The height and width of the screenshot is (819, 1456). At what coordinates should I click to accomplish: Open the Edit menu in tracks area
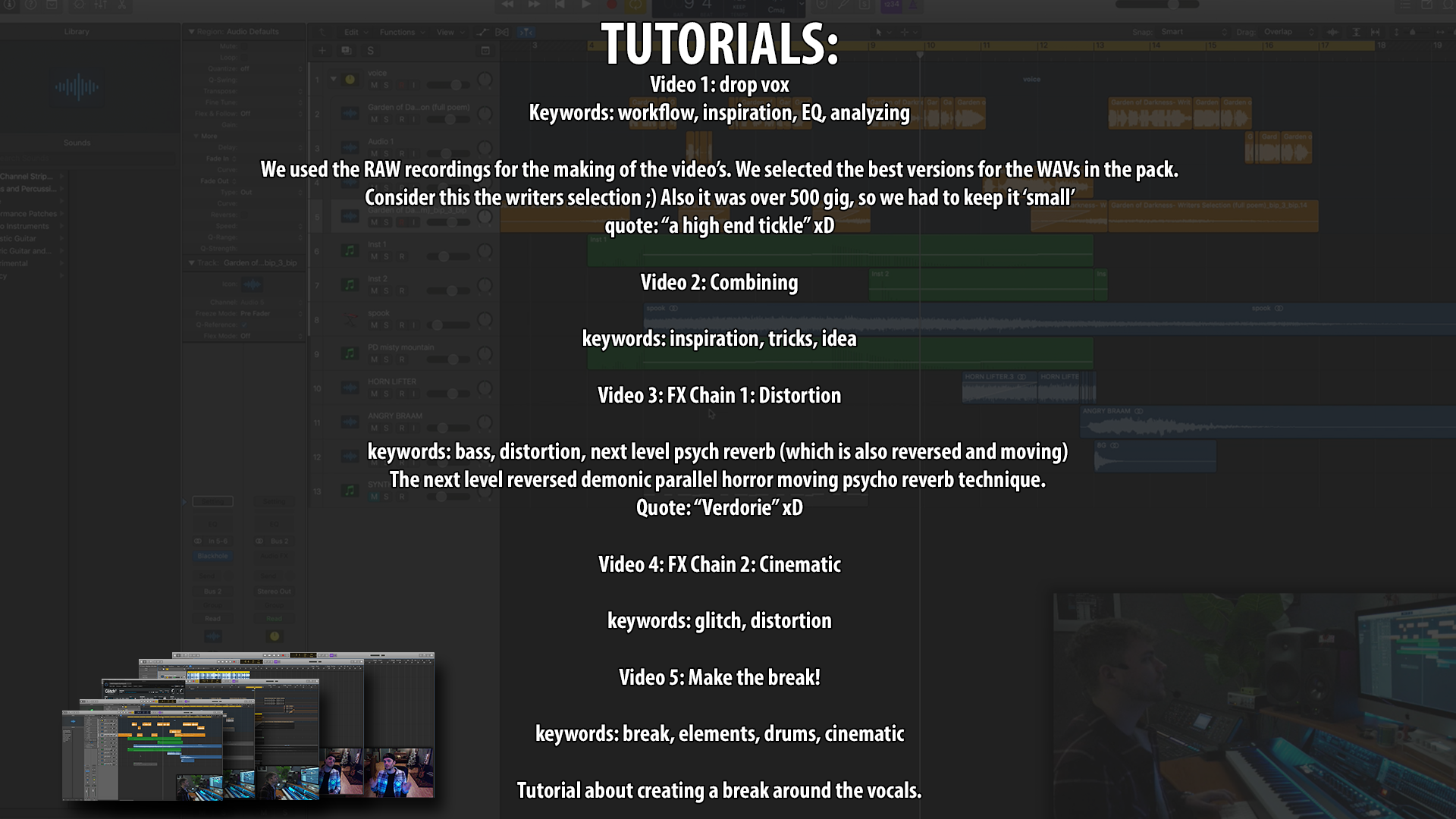tap(355, 32)
